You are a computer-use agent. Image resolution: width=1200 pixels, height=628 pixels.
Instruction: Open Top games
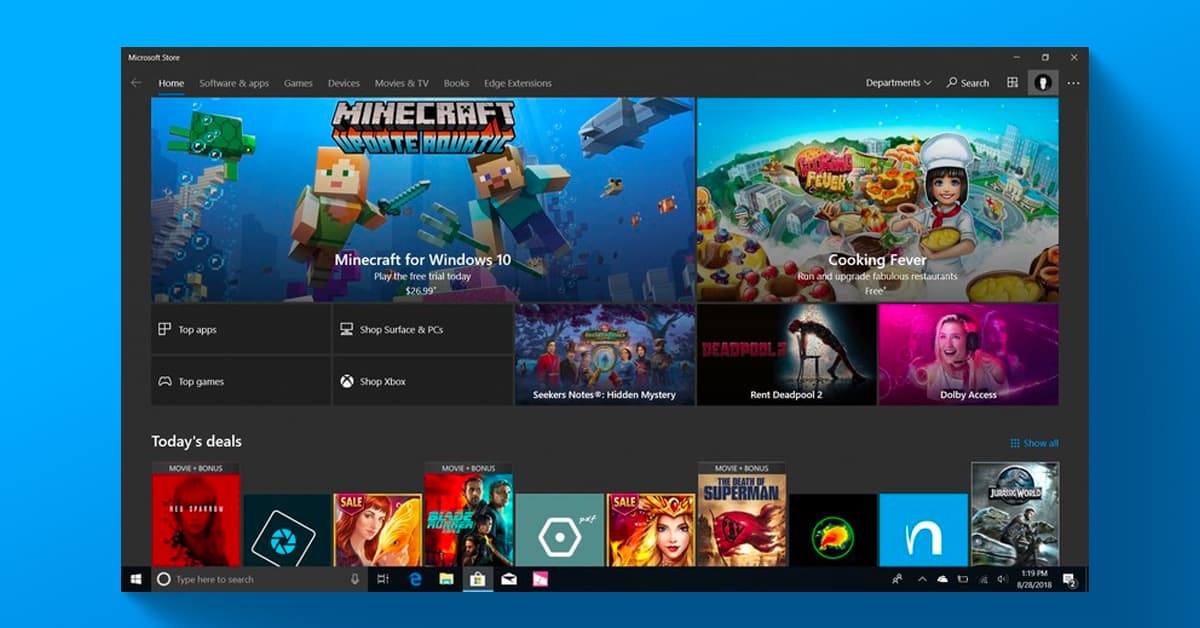click(241, 381)
